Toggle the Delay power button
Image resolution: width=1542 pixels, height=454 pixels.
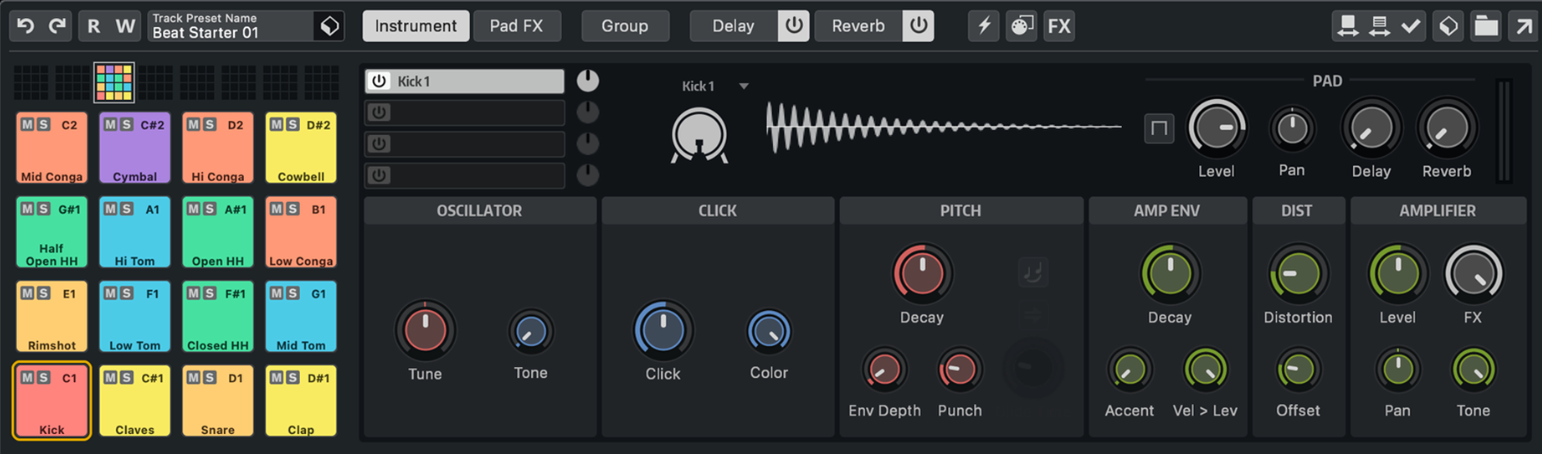tap(794, 26)
